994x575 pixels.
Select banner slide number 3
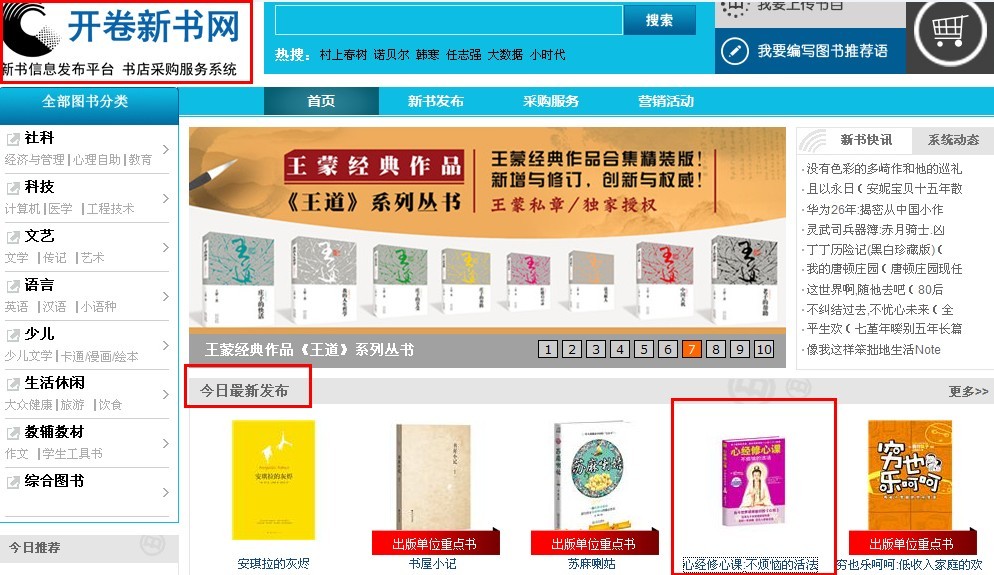click(596, 349)
